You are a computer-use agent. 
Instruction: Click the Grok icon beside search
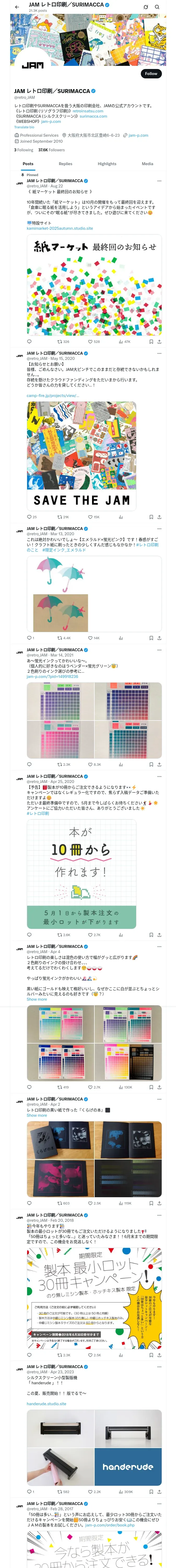click(146, 7)
